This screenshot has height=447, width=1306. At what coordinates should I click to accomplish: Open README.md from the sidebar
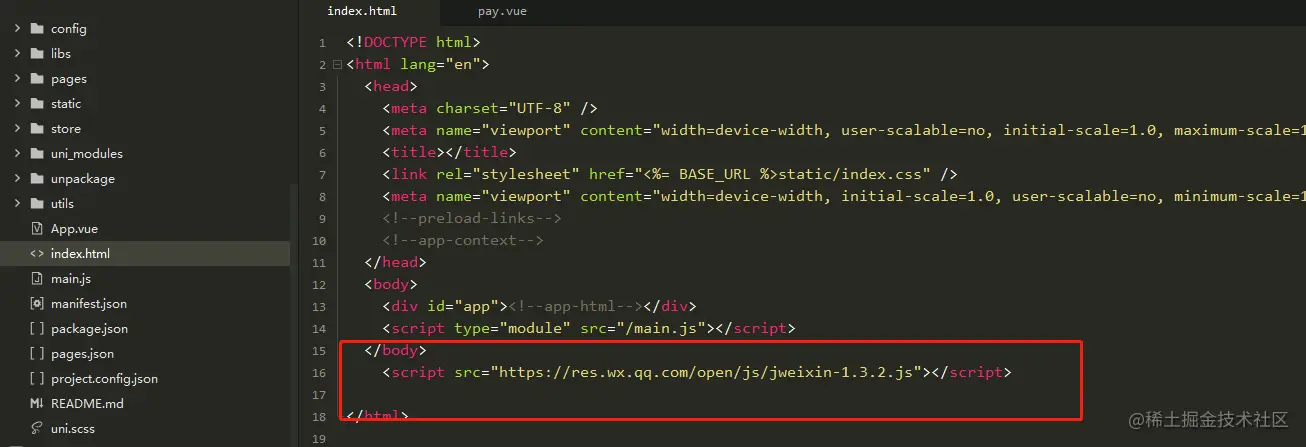(x=87, y=404)
